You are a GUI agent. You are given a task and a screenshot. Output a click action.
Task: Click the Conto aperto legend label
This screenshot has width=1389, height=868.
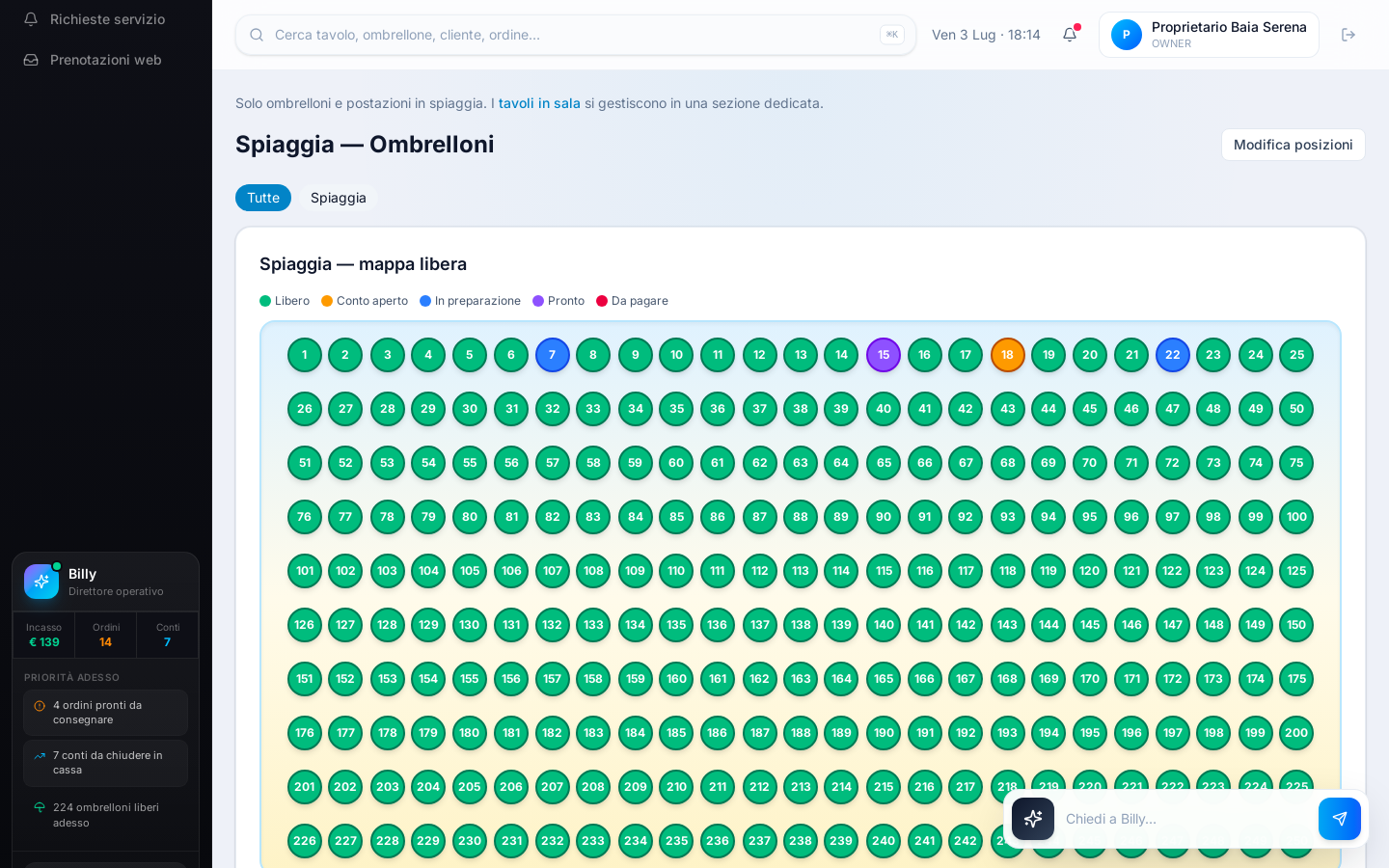click(x=372, y=301)
